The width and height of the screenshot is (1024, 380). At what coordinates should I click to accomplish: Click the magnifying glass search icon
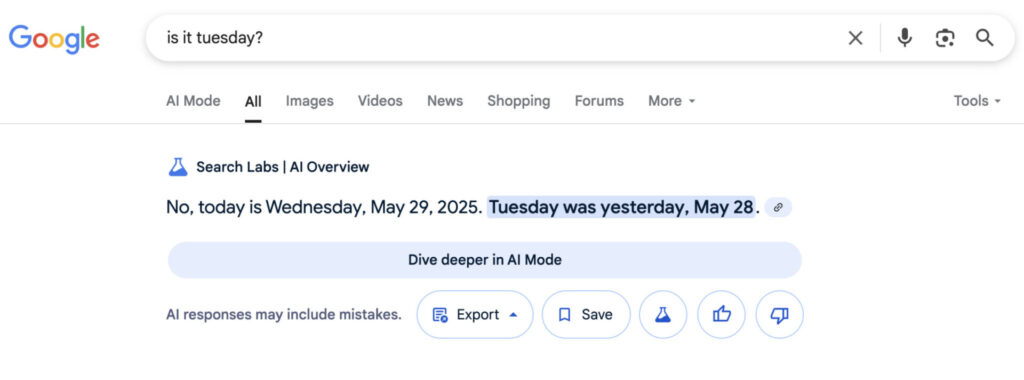[985, 38]
